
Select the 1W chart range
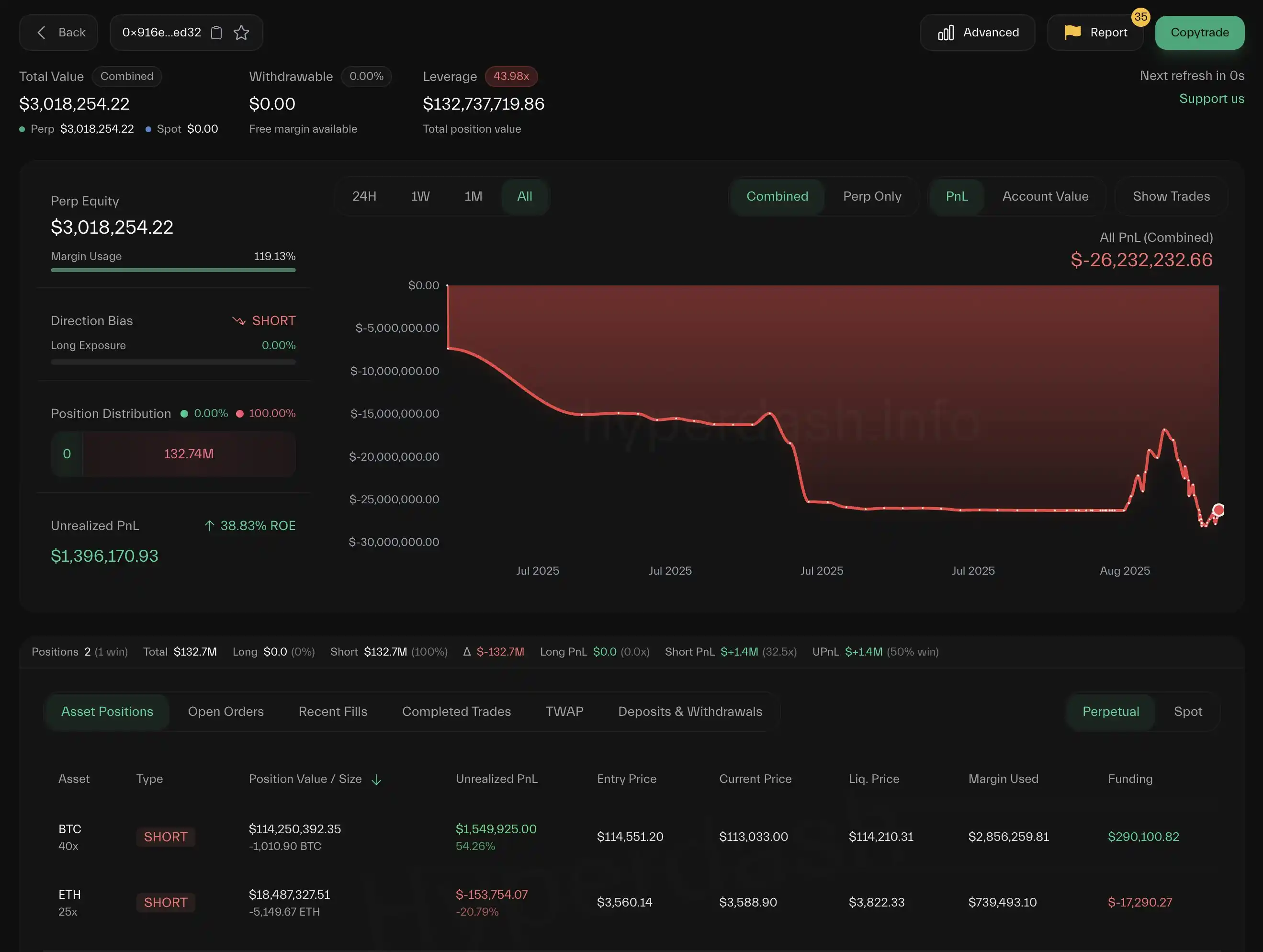(420, 196)
